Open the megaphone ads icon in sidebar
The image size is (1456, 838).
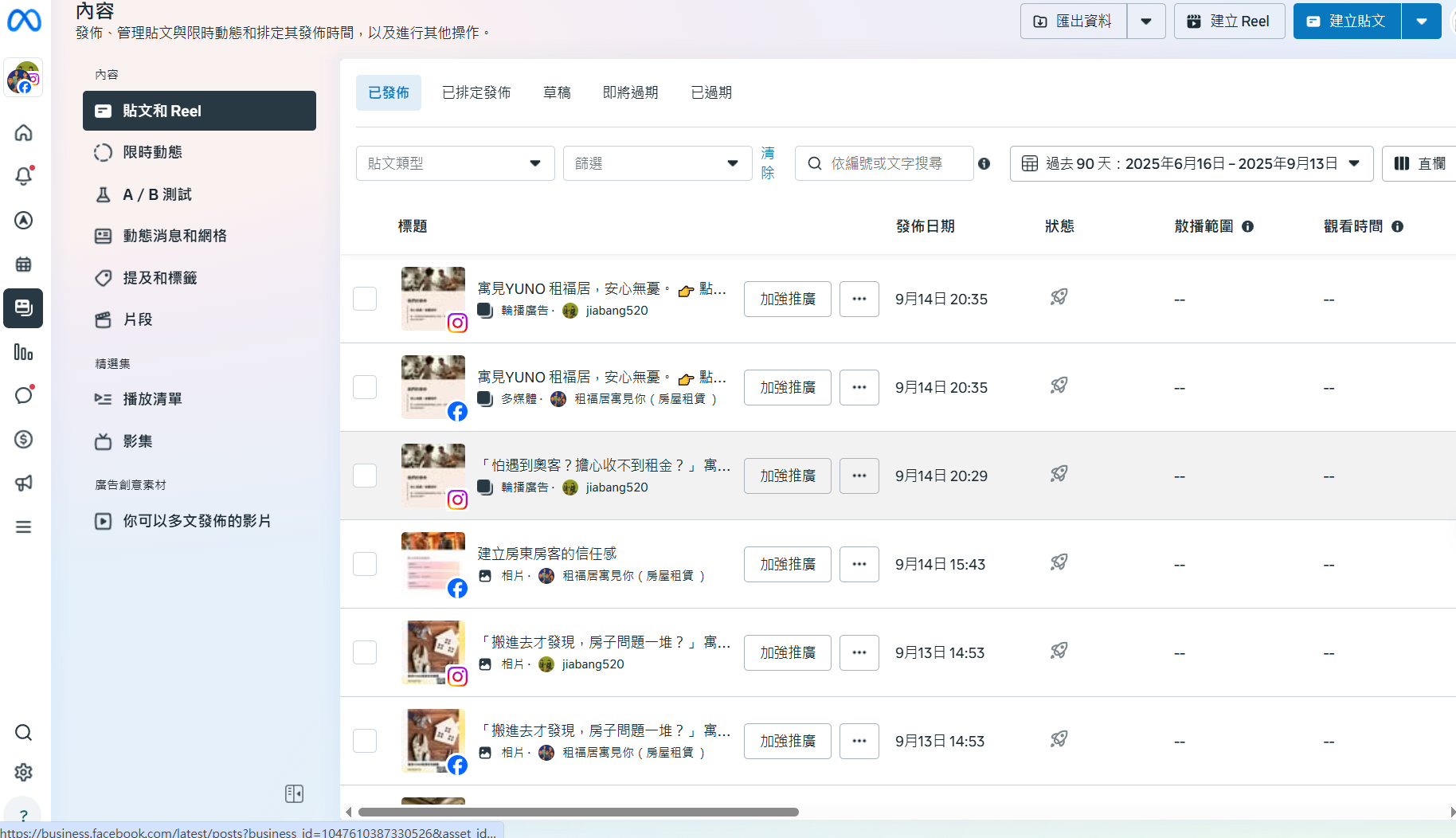pyautogui.click(x=24, y=483)
